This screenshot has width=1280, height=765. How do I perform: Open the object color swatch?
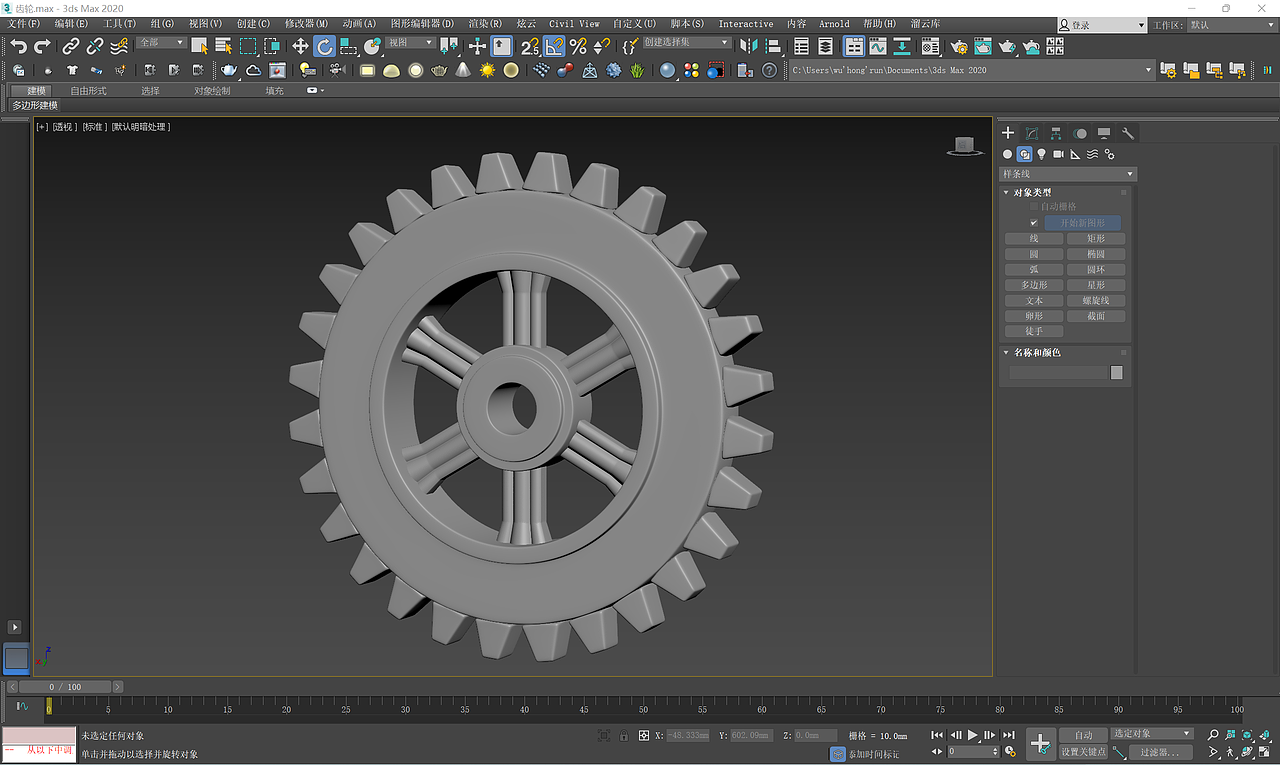tap(1117, 373)
